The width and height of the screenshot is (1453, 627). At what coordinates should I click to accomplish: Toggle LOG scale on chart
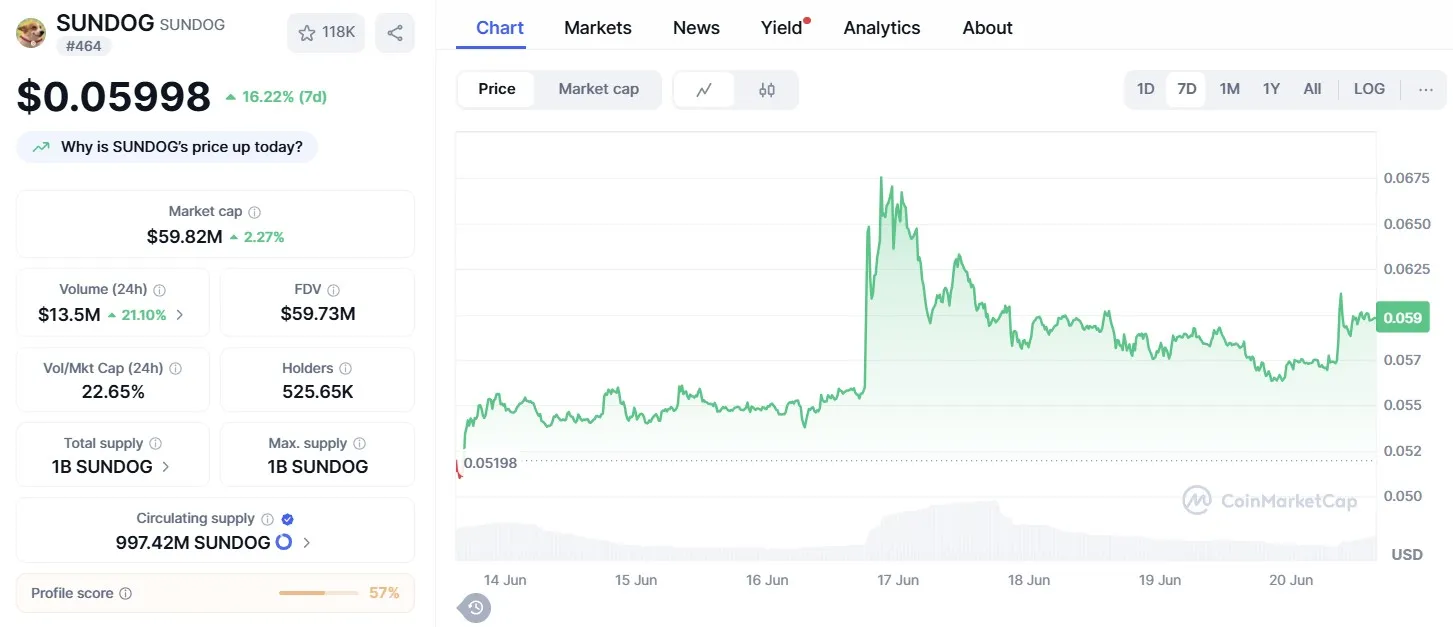(1369, 89)
